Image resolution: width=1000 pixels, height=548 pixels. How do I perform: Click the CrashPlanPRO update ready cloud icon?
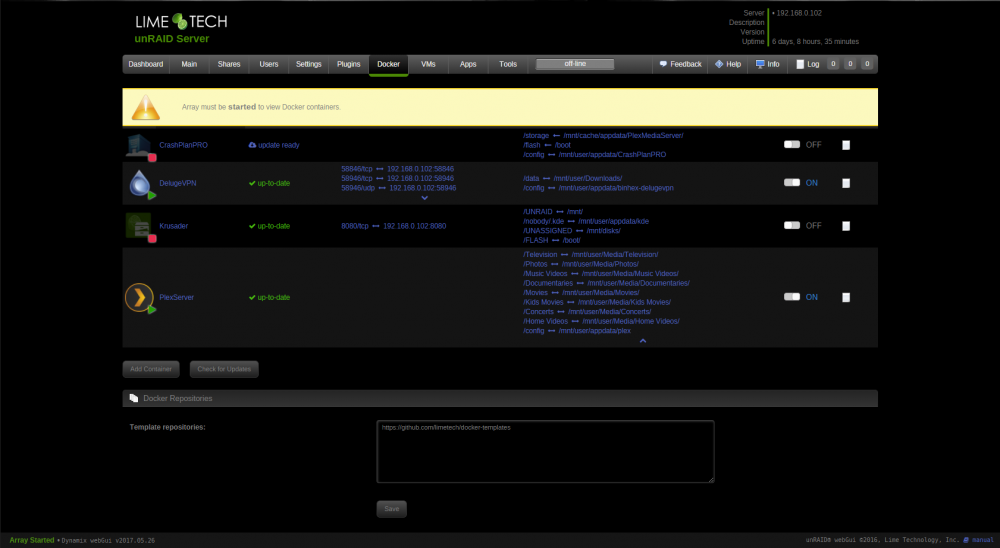[x=253, y=145]
